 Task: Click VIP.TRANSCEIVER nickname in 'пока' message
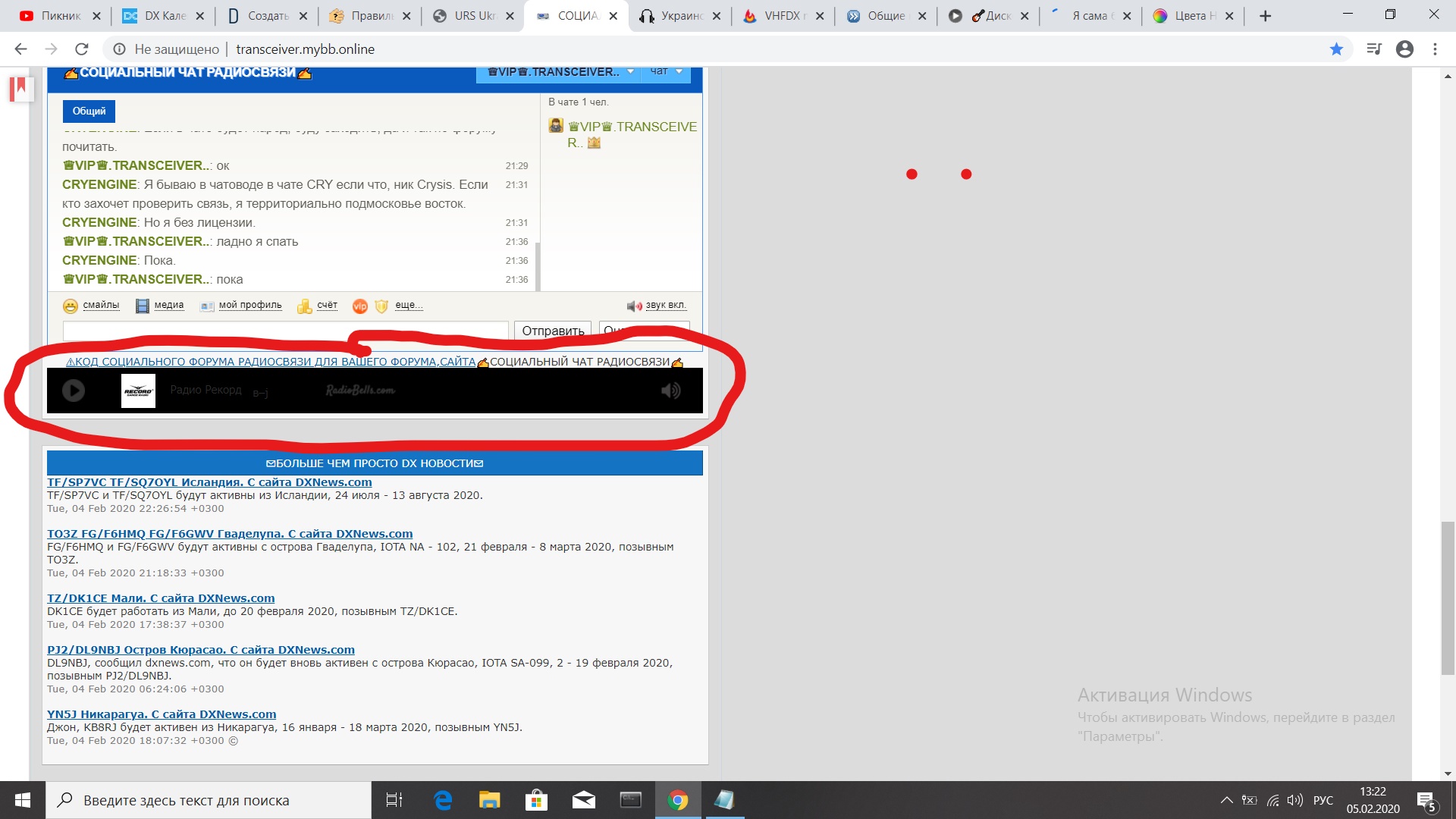pos(136,279)
